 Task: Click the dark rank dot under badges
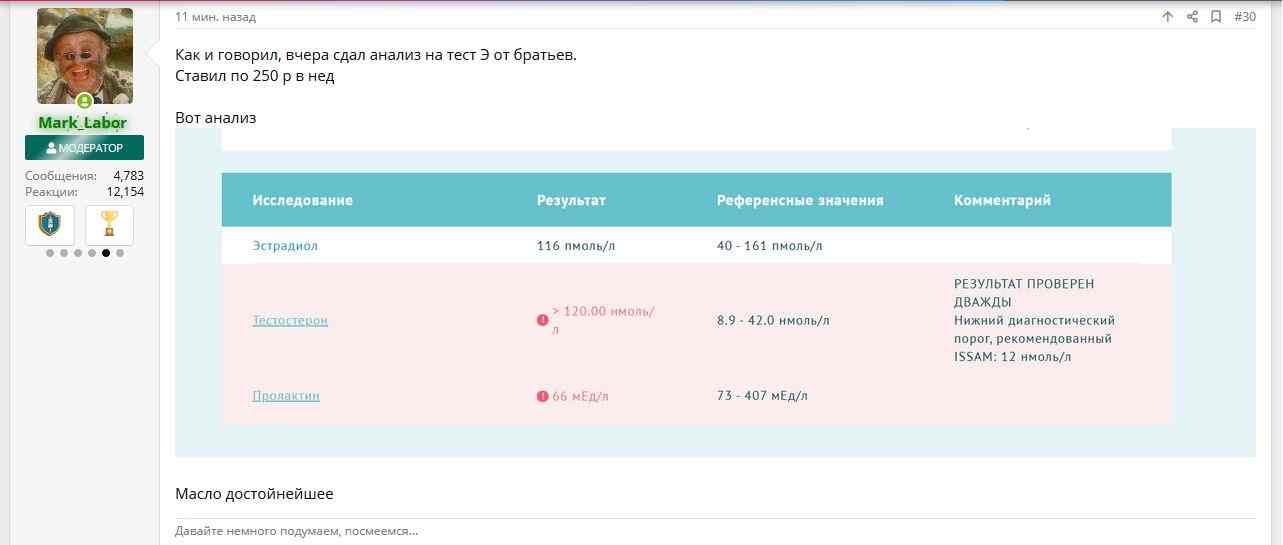(106, 253)
